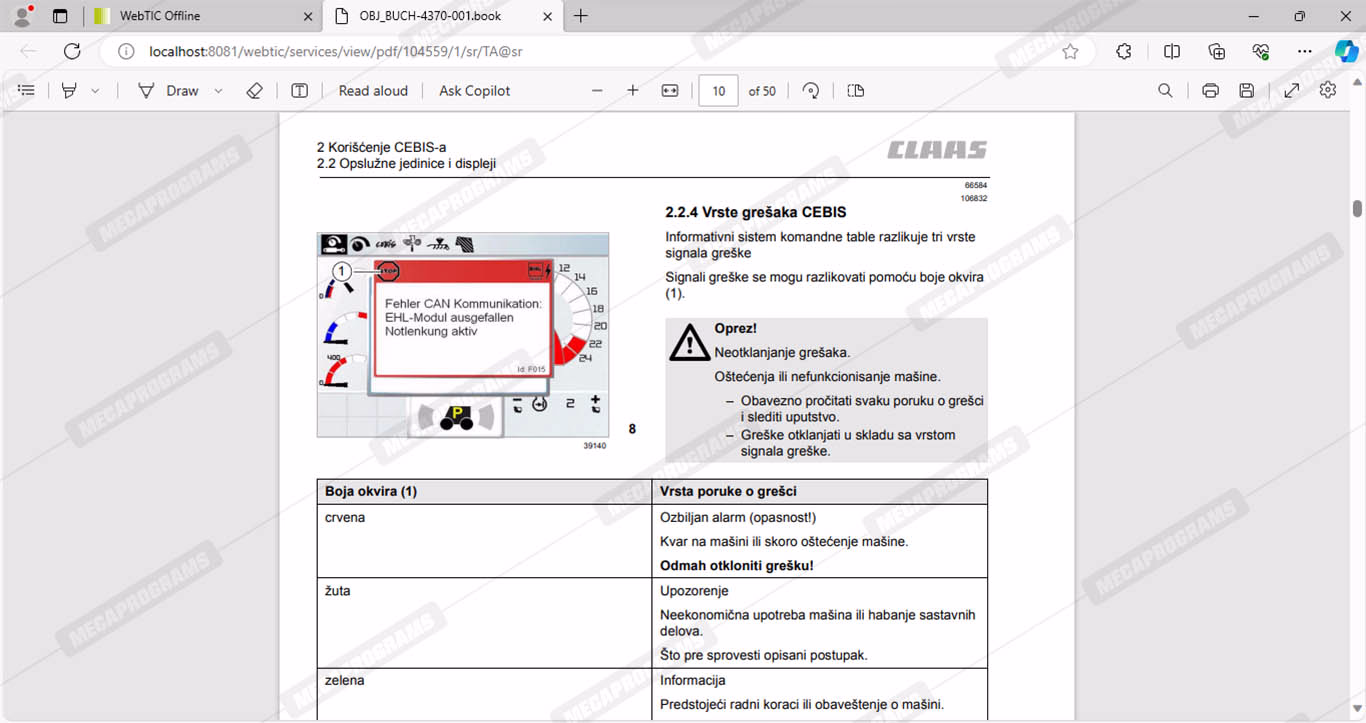Select the highlight tool
This screenshot has width=1366, height=723.
(69, 90)
